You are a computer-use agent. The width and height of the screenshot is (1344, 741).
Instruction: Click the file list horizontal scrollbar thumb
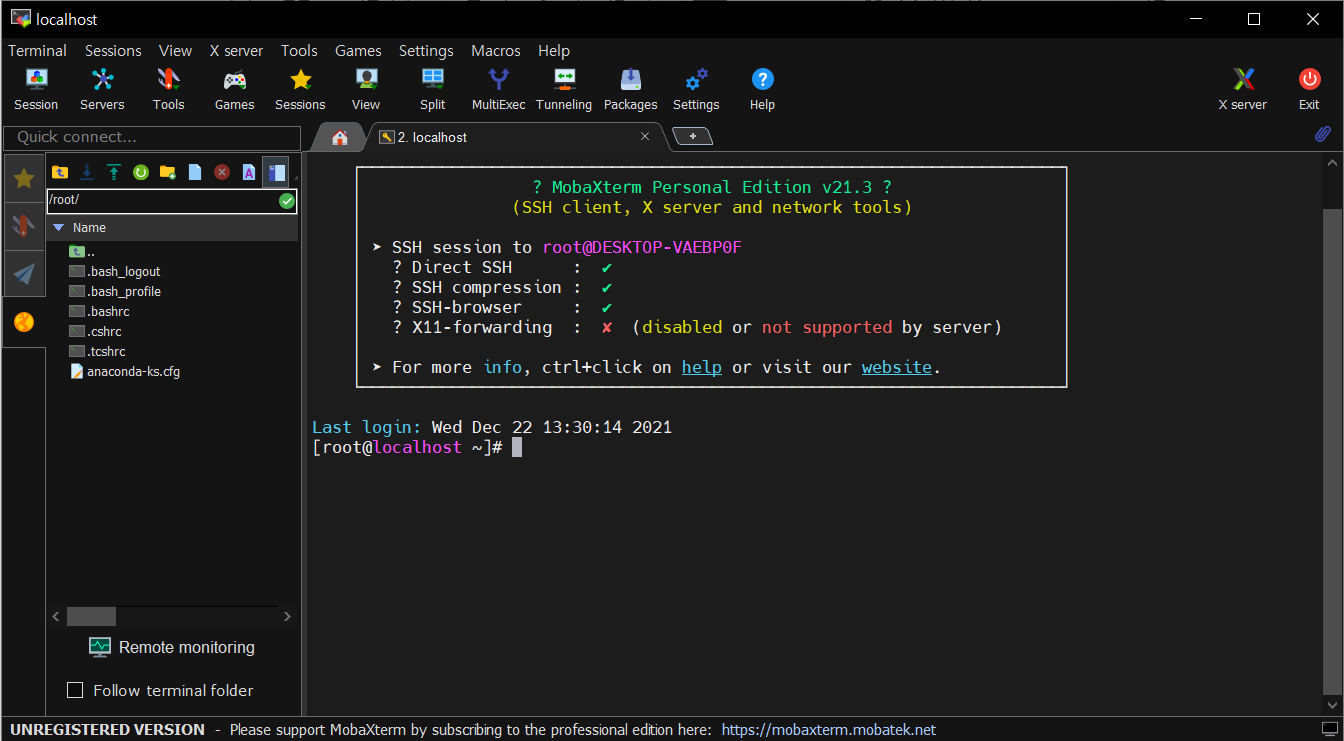pyautogui.click(x=91, y=617)
